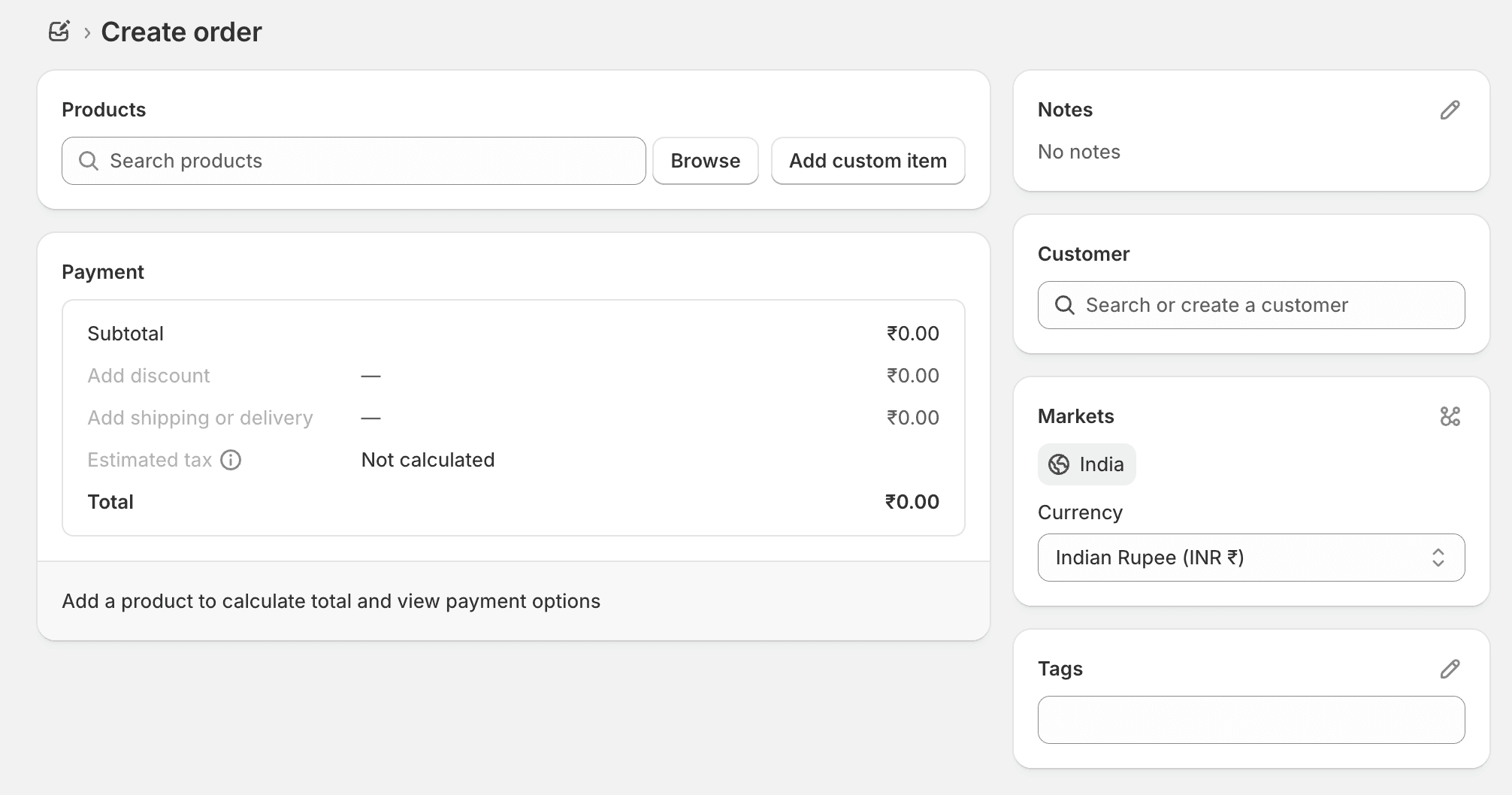This screenshot has height=795, width=1512.
Task: Click the shipping ₹0.00 amount
Action: 912,418
